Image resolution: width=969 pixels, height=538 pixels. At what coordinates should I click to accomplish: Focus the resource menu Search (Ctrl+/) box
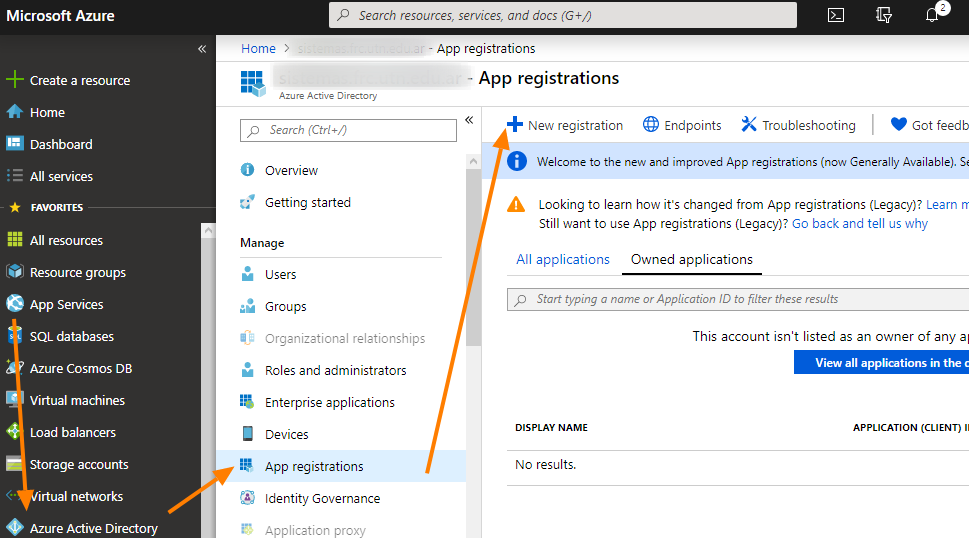point(348,130)
